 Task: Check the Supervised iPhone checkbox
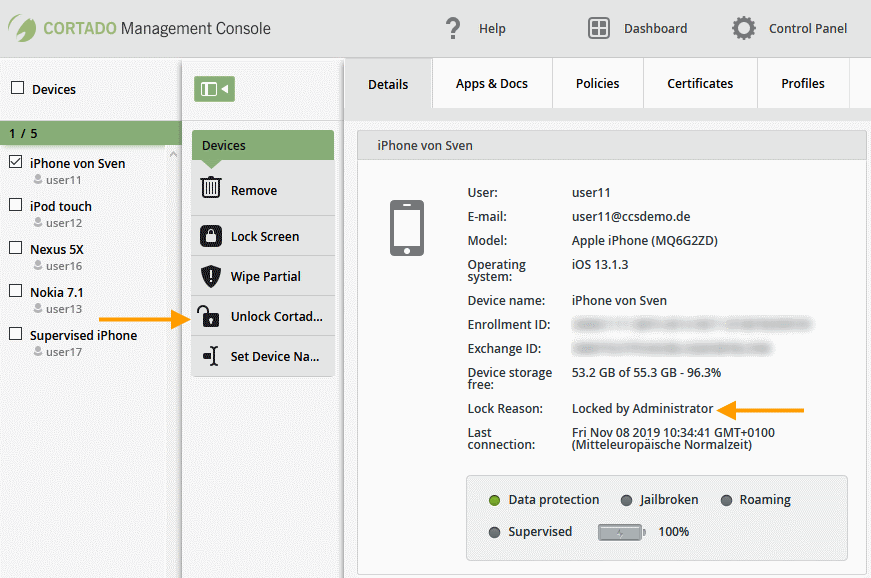[x=16, y=334]
